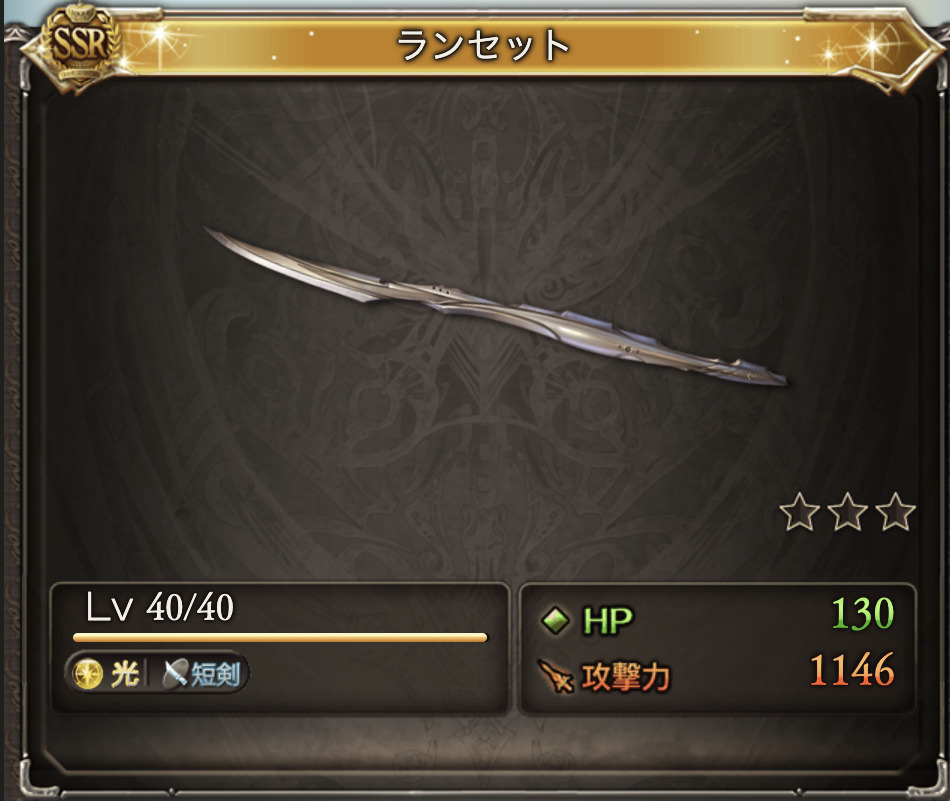The image size is (950, 801).
Task: Click the first uncap star
Action: point(800,512)
